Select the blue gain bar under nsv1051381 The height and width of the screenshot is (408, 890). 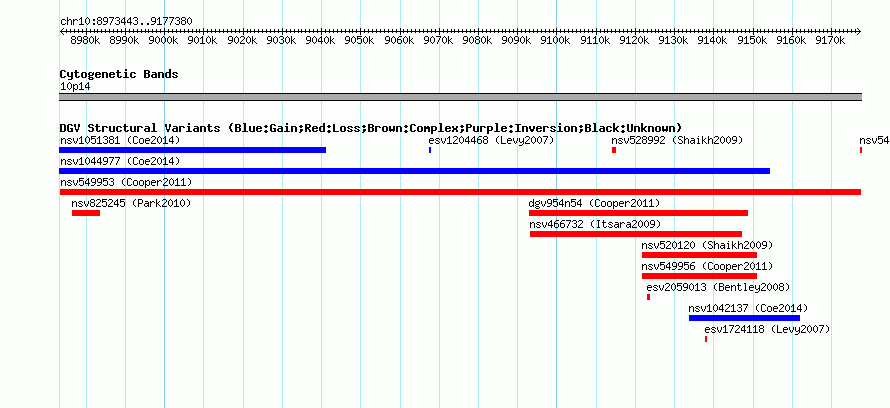[192, 150]
